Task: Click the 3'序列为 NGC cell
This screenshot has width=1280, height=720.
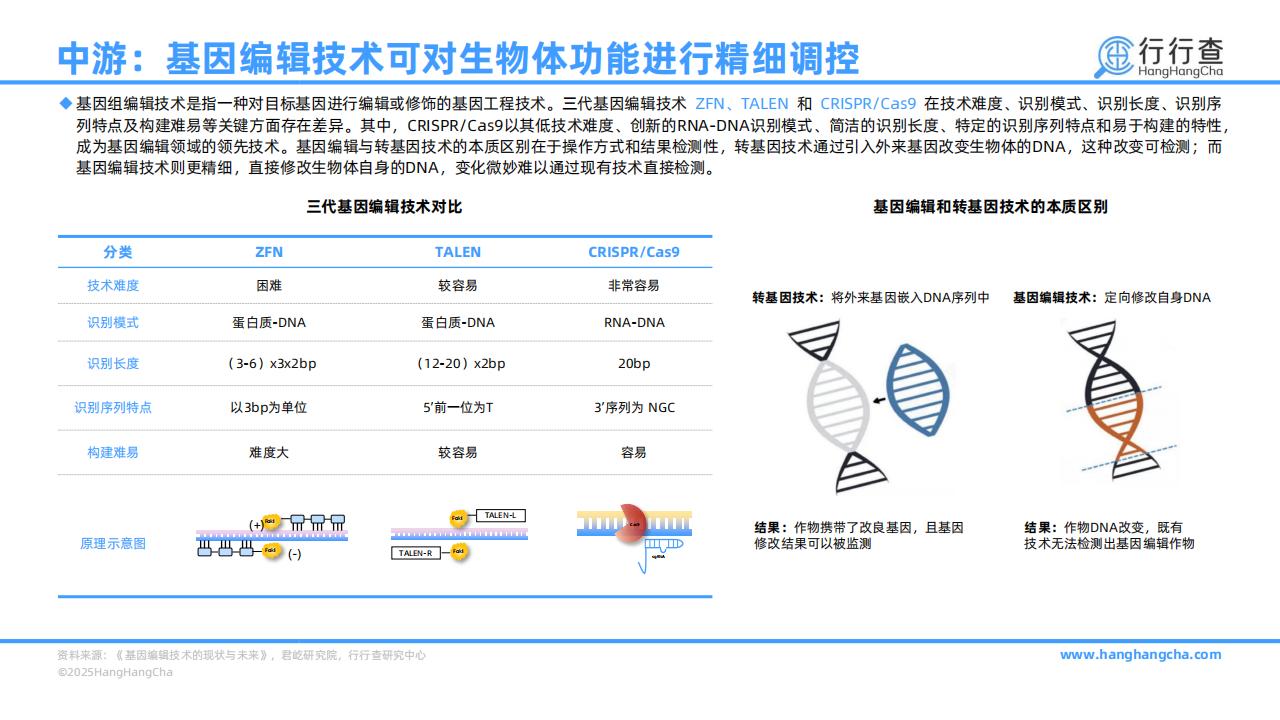Action: 634,407
